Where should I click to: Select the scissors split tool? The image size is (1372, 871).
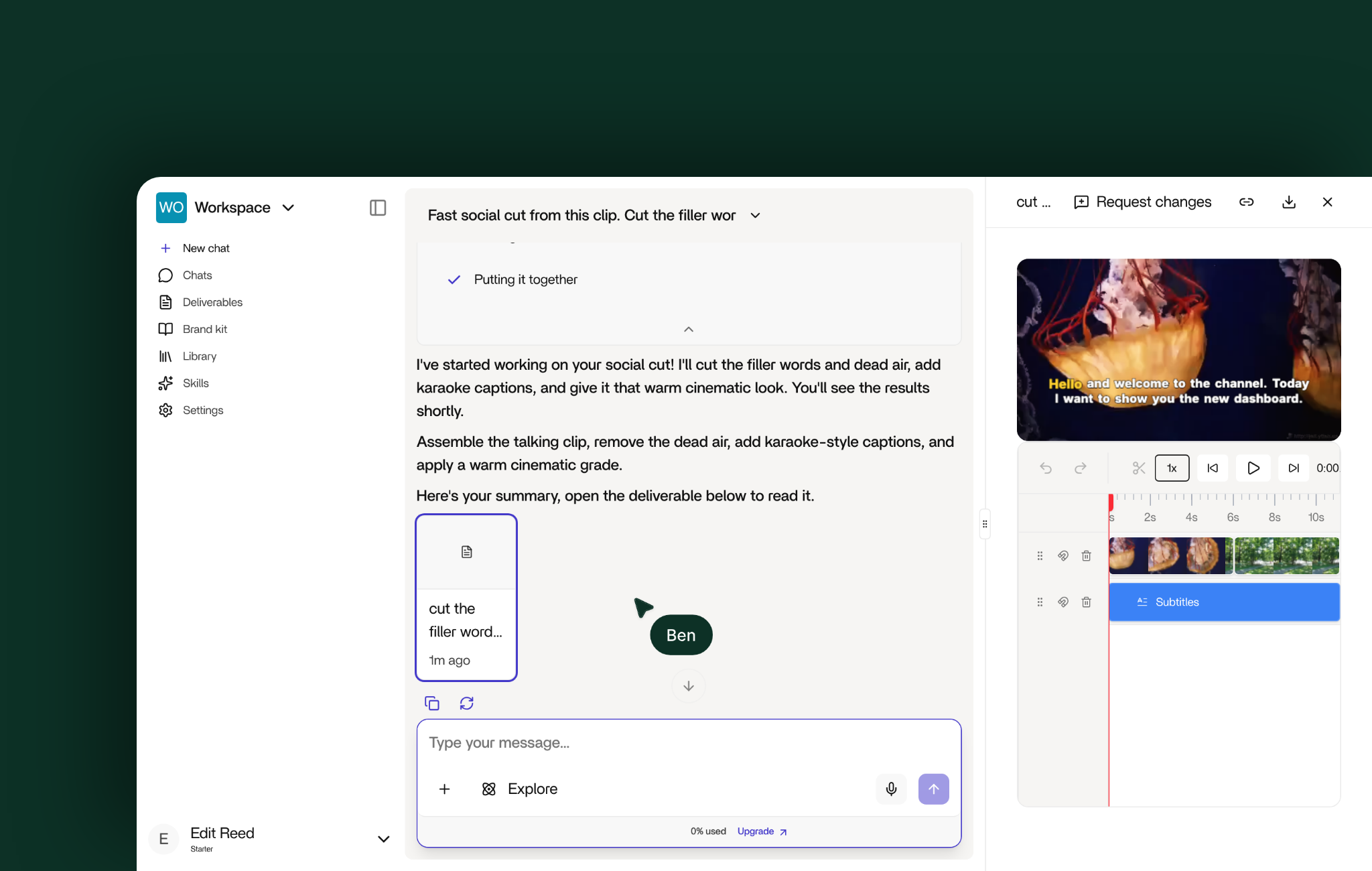(x=1139, y=468)
